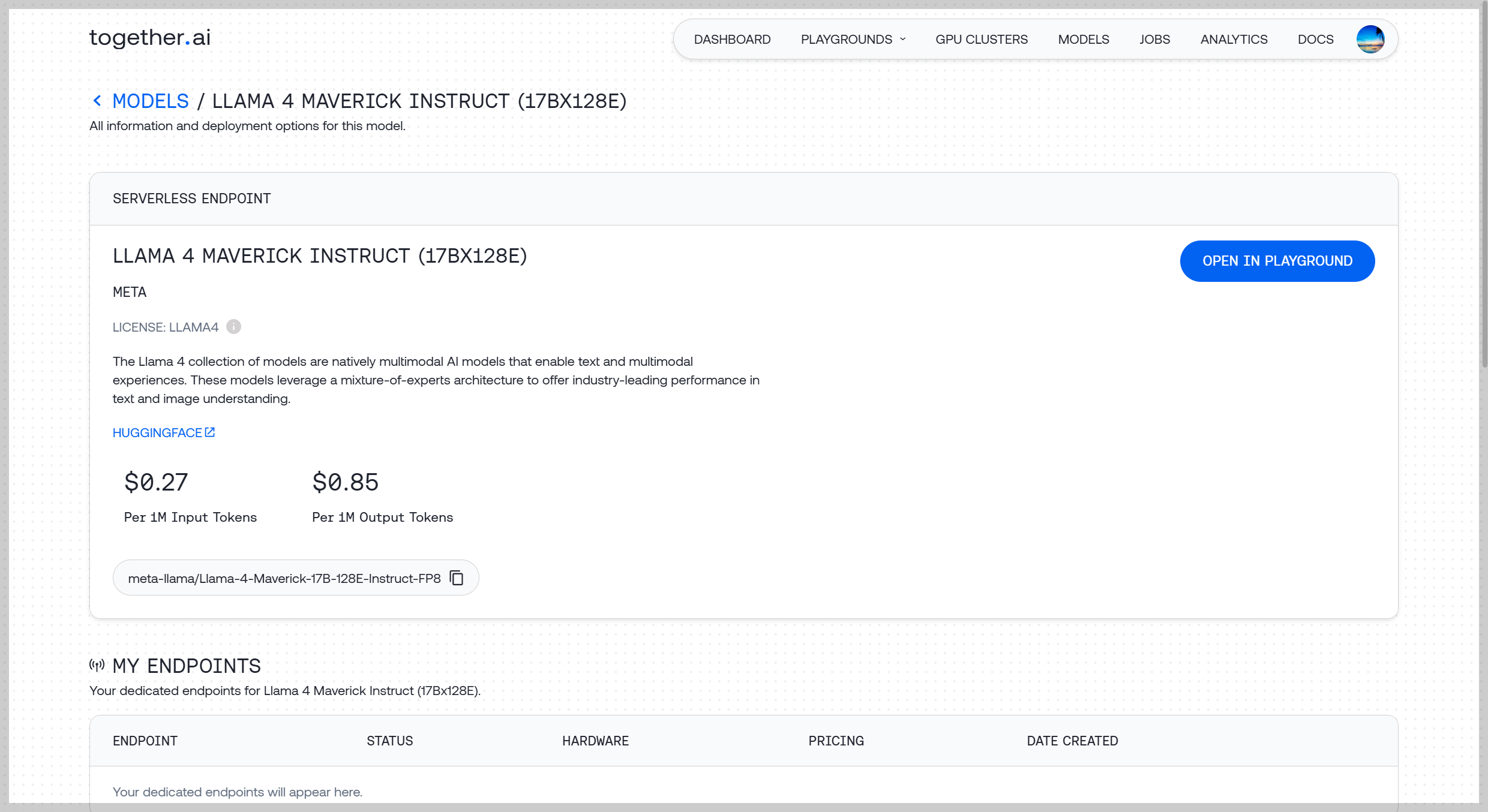Click the Per 1M Output Tokens label
Image resolution: width=1488 pixels, height=812 pixels.
click(383, 517)
